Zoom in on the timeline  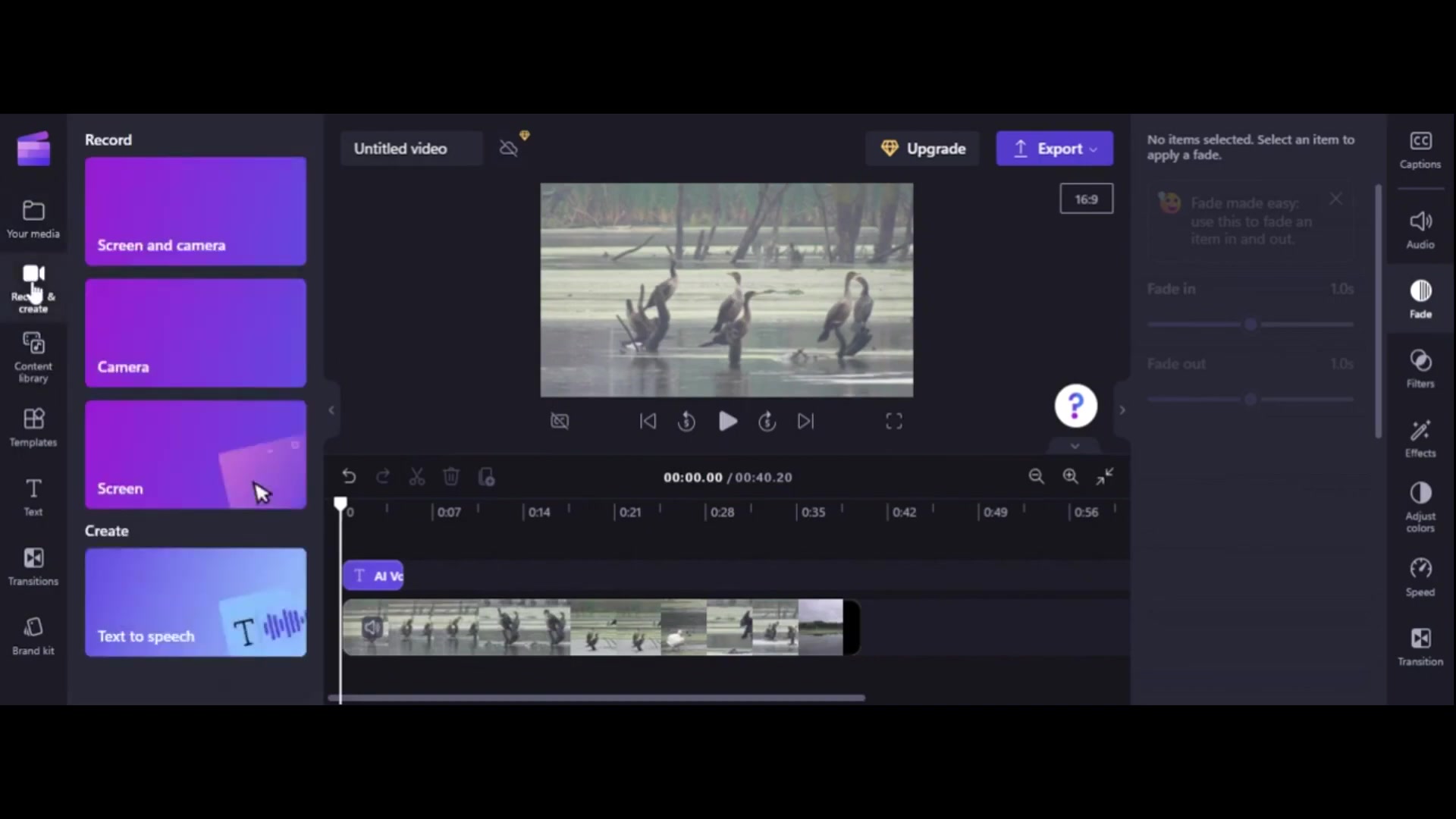click(x=1070, y=476)
